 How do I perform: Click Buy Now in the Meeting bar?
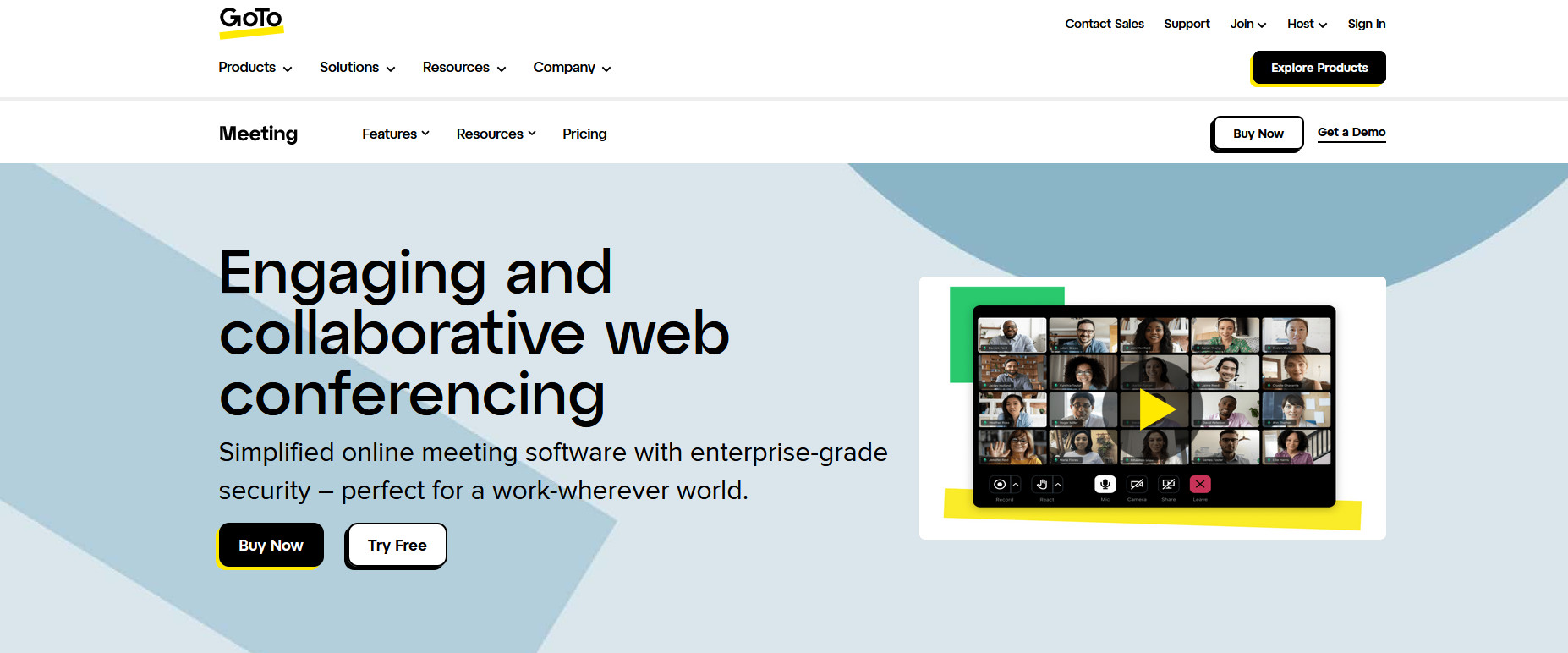[x=1258, y=134]
